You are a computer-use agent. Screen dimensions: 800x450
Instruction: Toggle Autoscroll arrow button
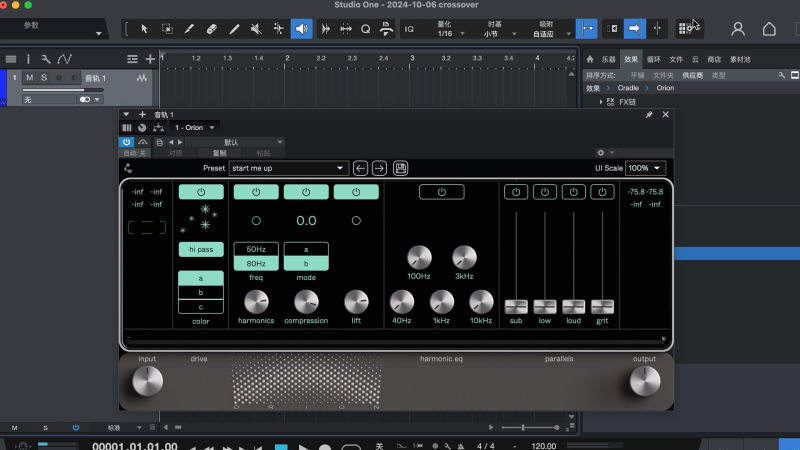[x=634, y=29]
